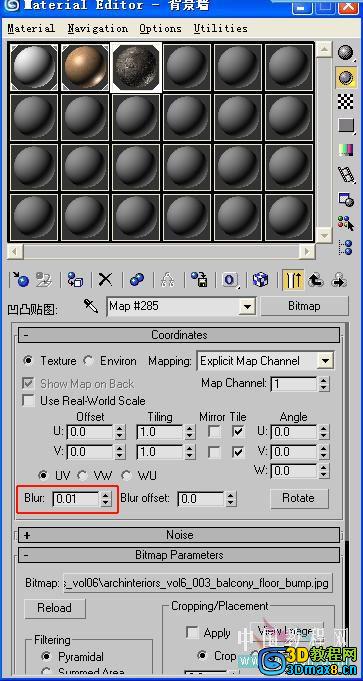The height and width of the screenshot is (681, 363).
Task: Assign Material to Selection icon
Action: pos(75,280)
